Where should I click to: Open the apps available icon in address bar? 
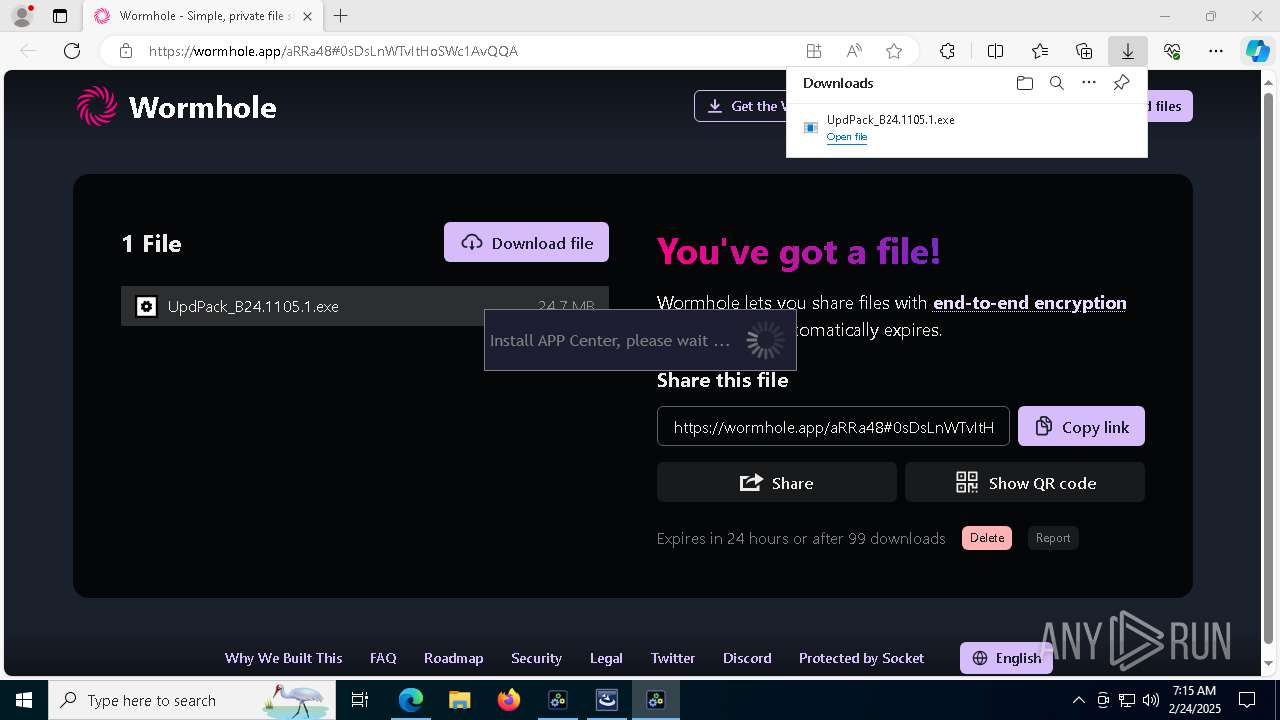814,51
